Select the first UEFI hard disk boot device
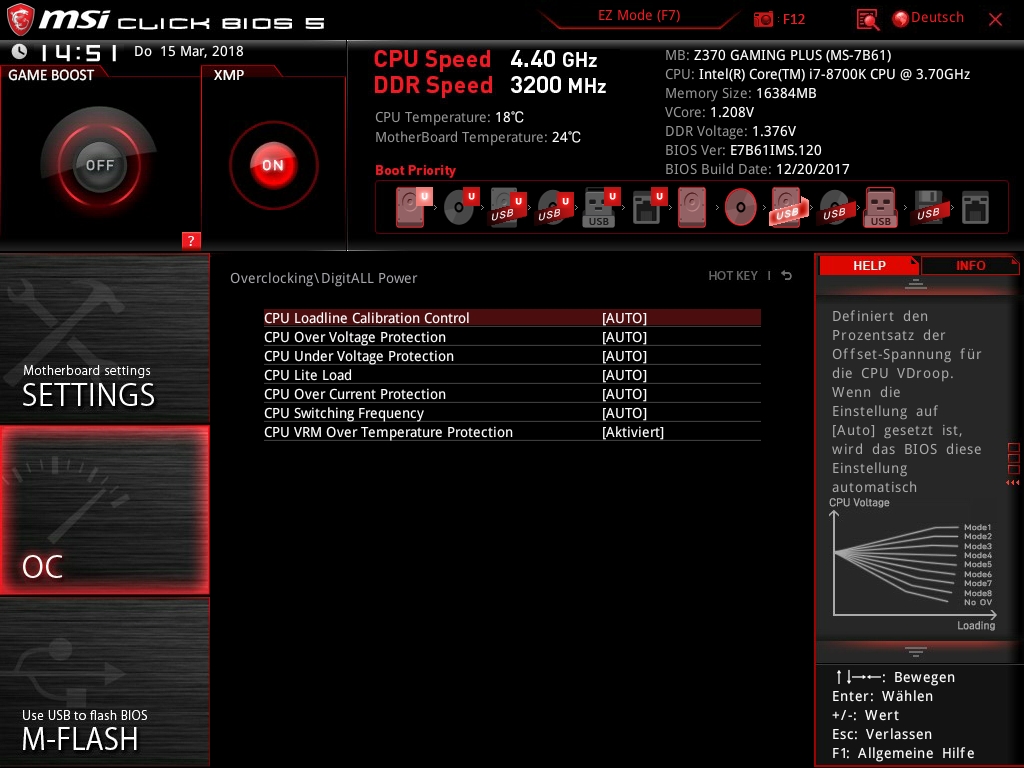The width and height of the screenshot is (1024, 768). point(413,207)
